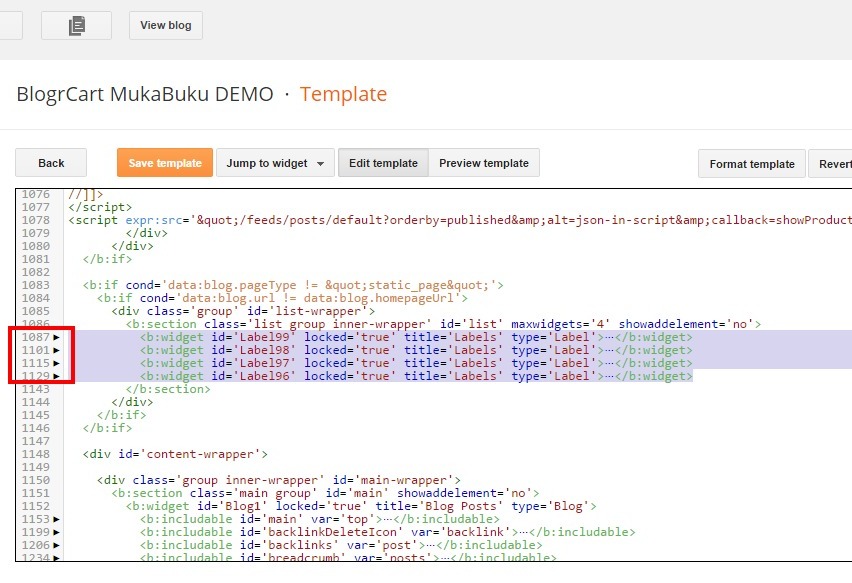This screenshot has height=583, width=852.
Task: Click the div id='content-wrapper' line
Action: [x=175, y=454]
